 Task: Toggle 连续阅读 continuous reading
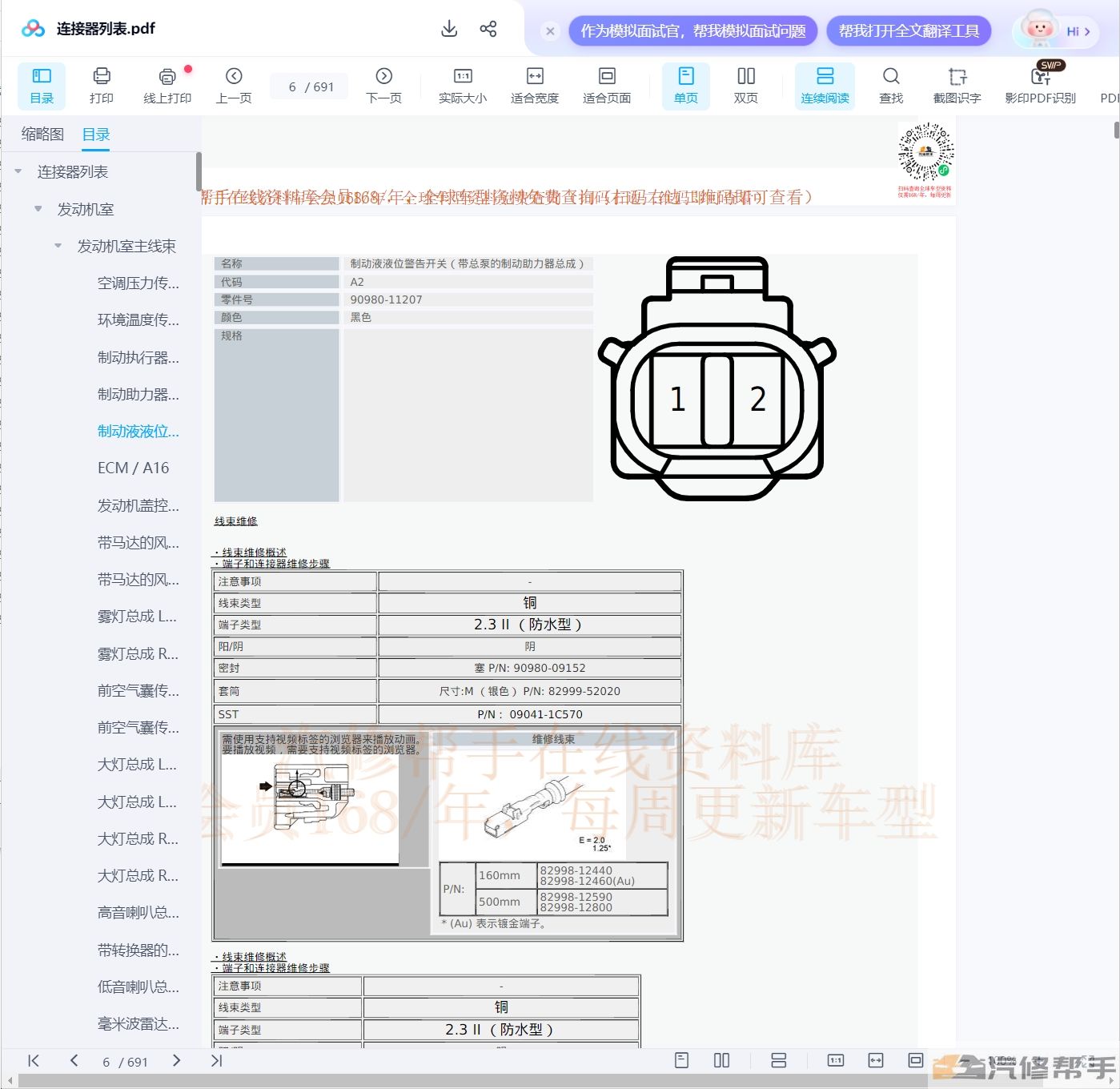click(825, 86)
